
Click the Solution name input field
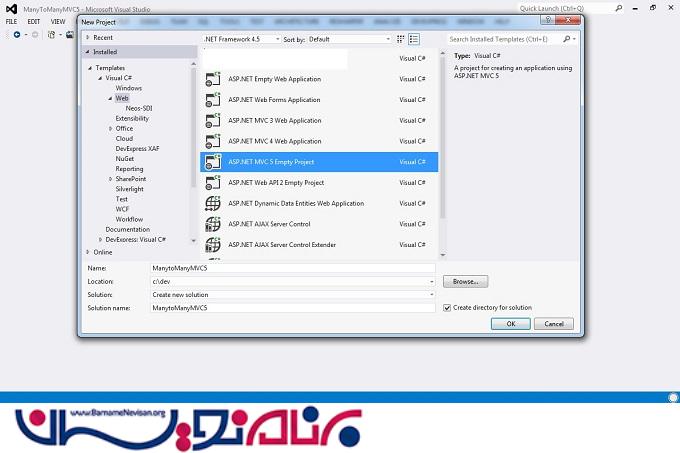point(293,308)
